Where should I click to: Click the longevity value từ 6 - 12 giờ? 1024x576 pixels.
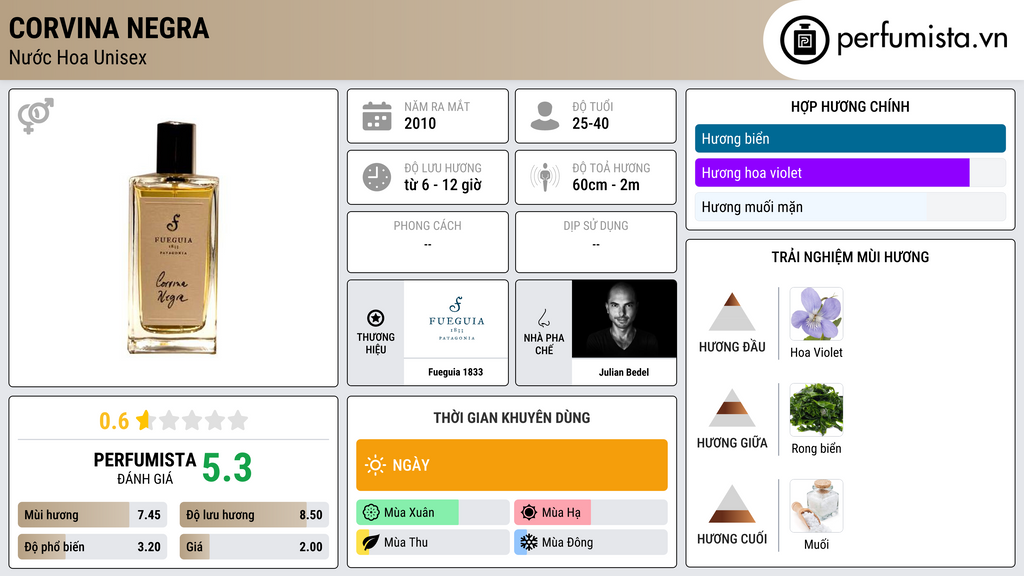443,185
